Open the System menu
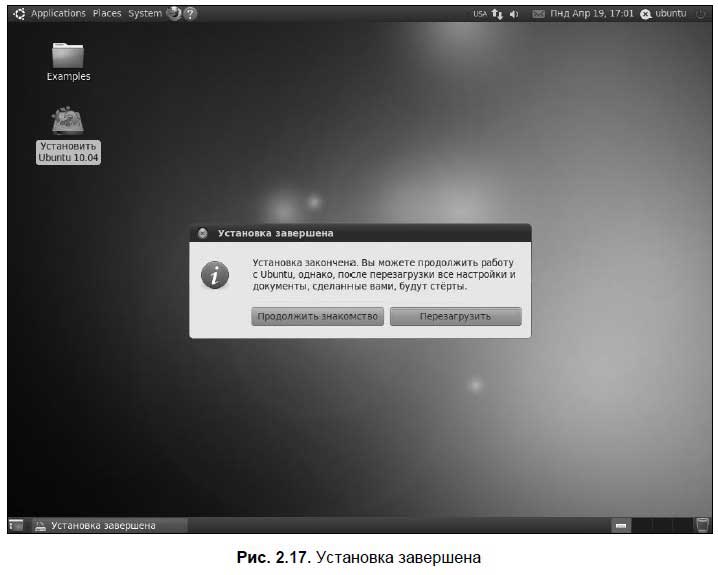Viewport: 718px width, 575px height. (x=144, y=13)
